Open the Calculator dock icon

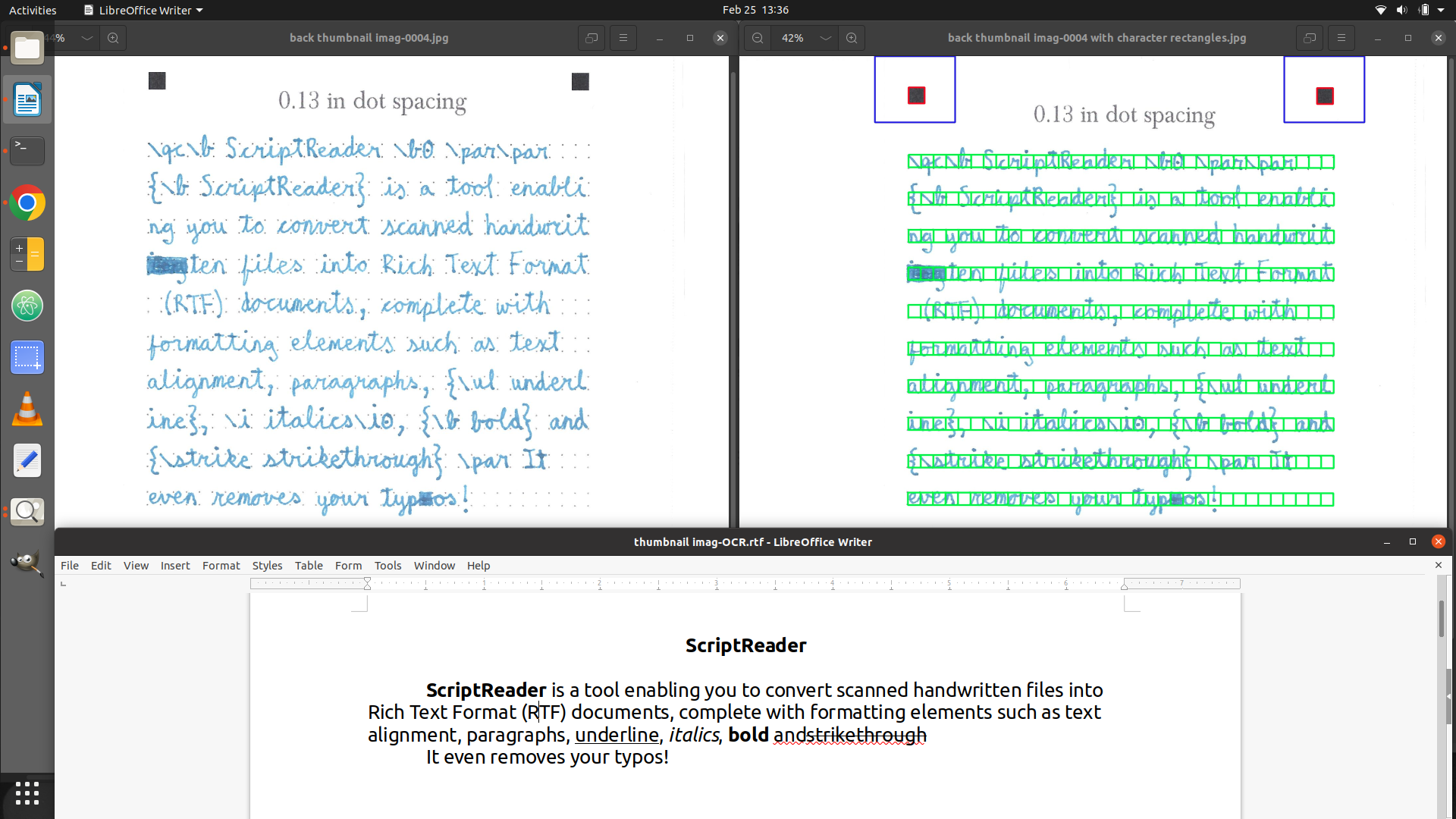[x=27, y=254]
